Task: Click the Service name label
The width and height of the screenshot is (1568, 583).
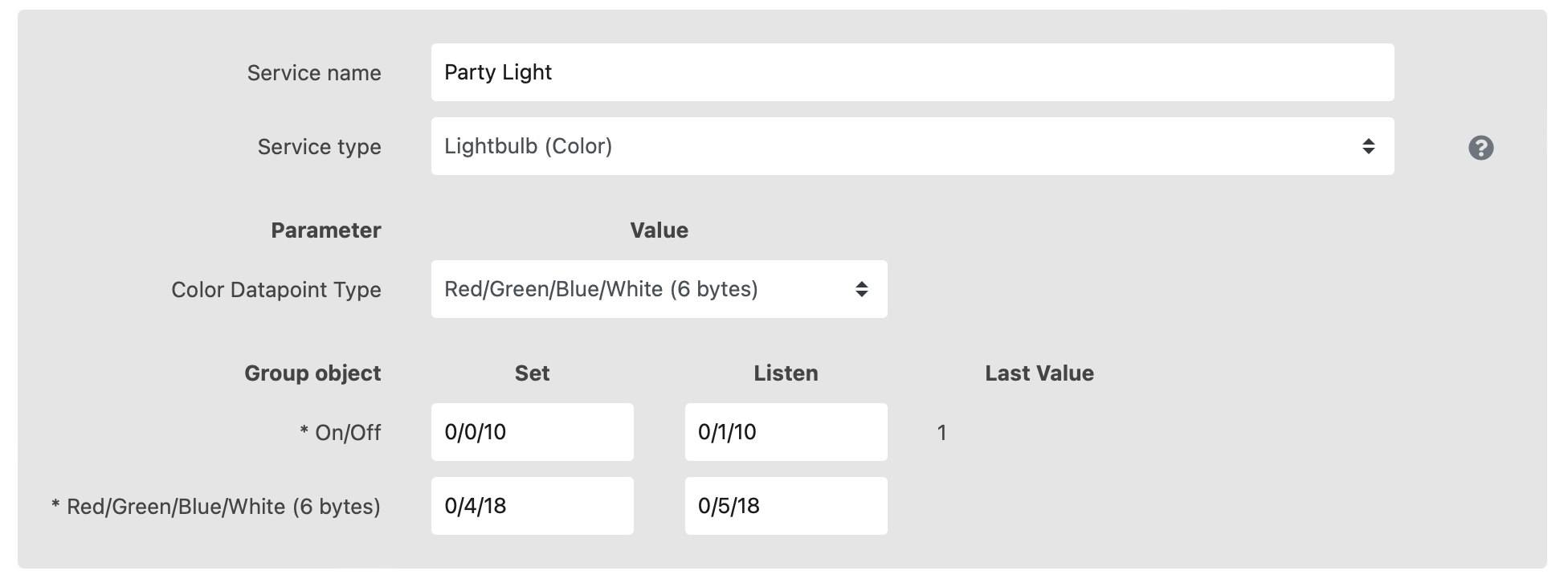Action: 314,73
